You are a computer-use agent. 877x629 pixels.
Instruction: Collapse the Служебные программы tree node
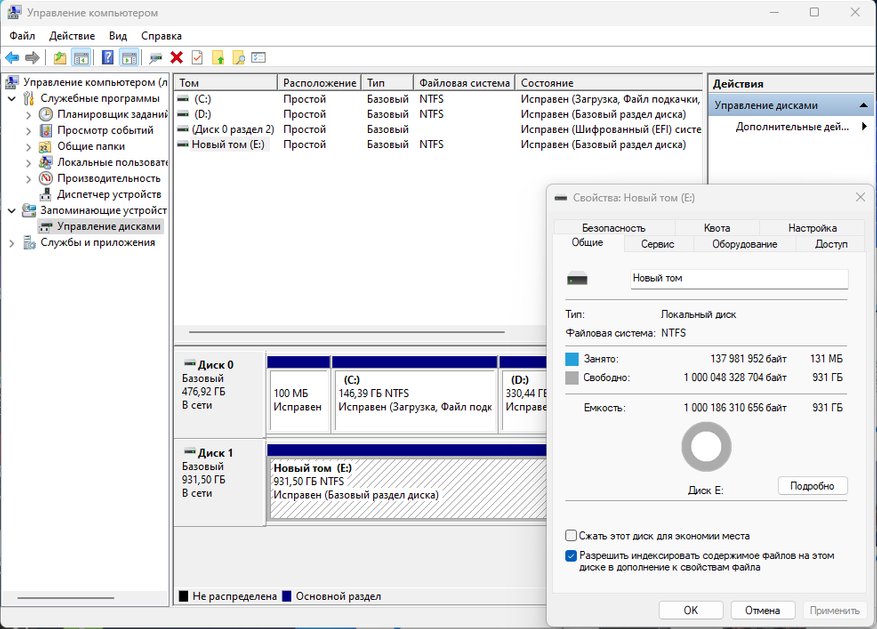click(x=11, y=98)
